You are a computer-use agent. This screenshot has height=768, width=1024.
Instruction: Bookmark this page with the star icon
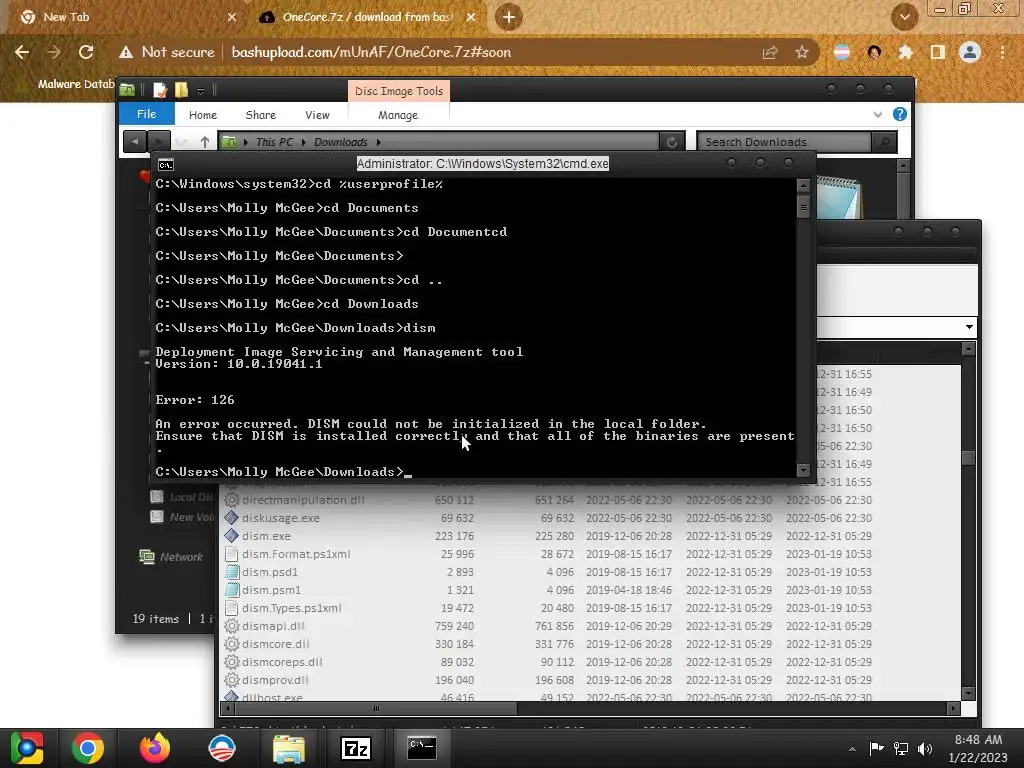tap(802, 52)
